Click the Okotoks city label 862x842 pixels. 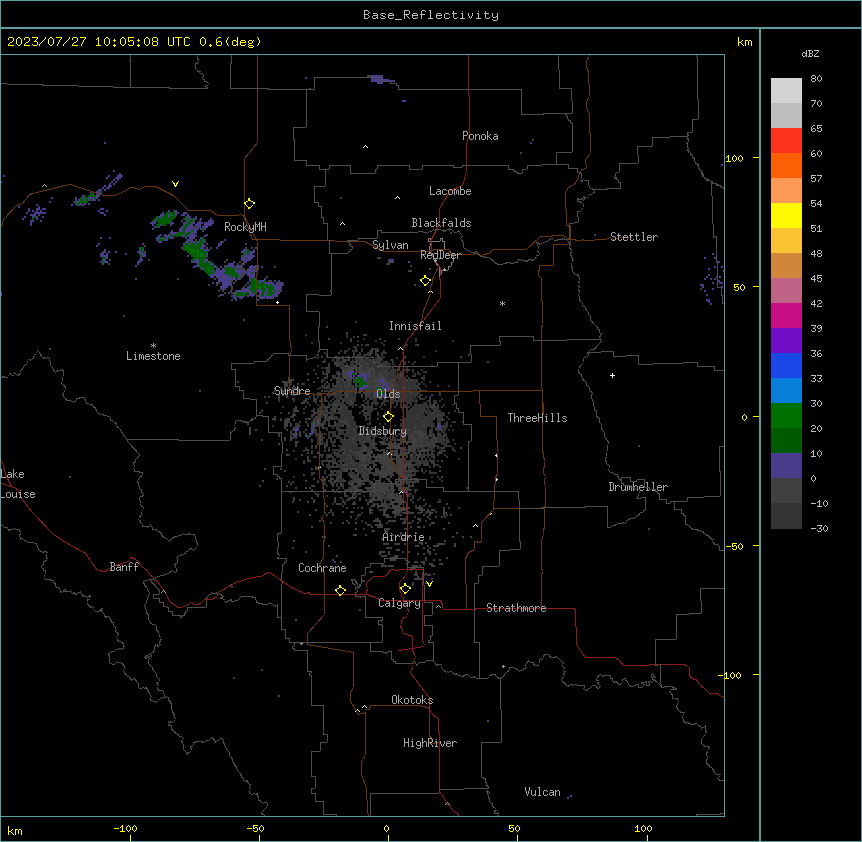point(412,700)
